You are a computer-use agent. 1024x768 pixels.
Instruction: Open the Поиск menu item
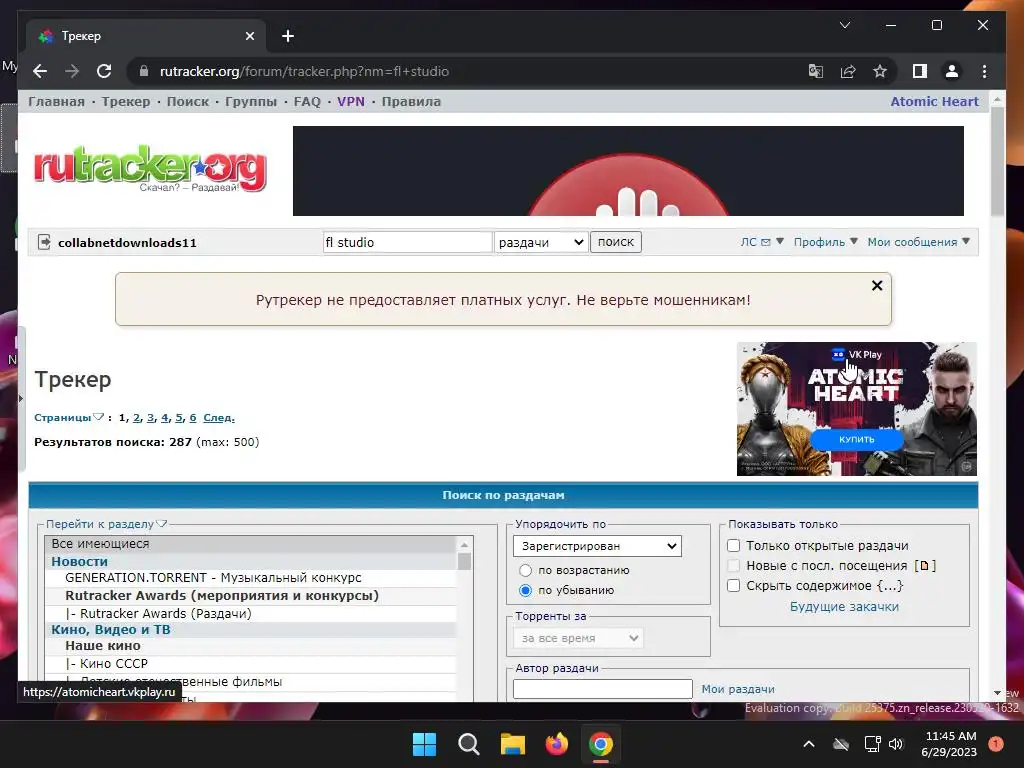click(188, 101)
